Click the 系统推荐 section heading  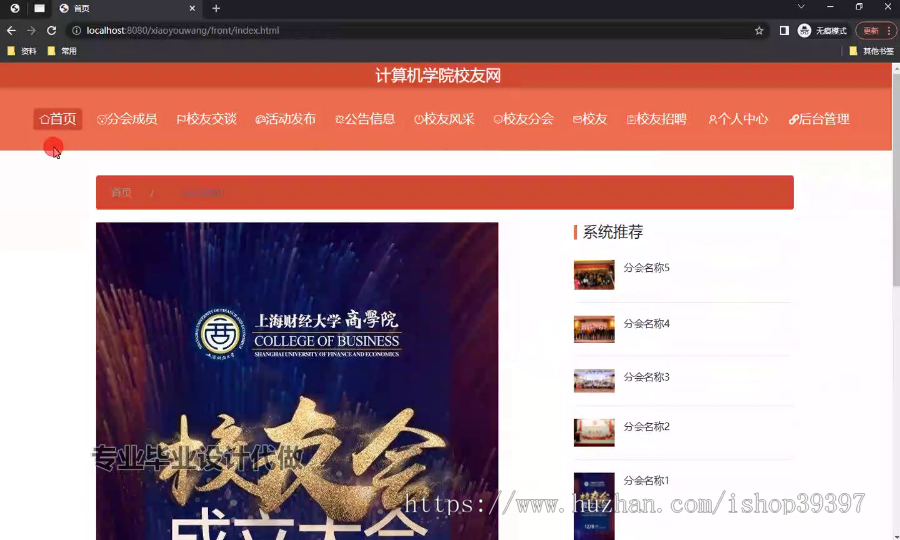pyautogui.click(x=612, y=232)
